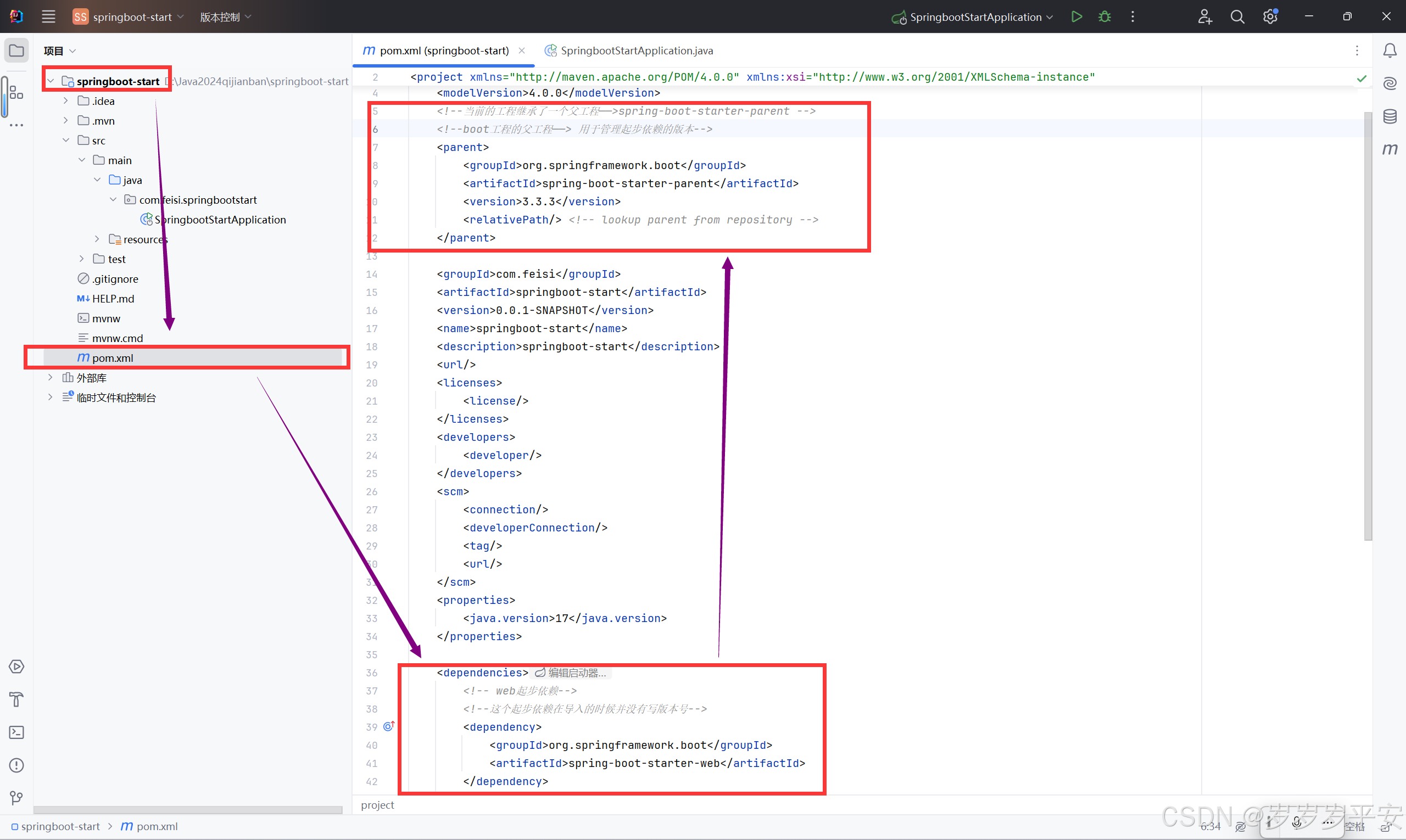Screen dimensions: 1406x840
Task: Open Code With Me user icon
Action: [x=1204, y=16]
